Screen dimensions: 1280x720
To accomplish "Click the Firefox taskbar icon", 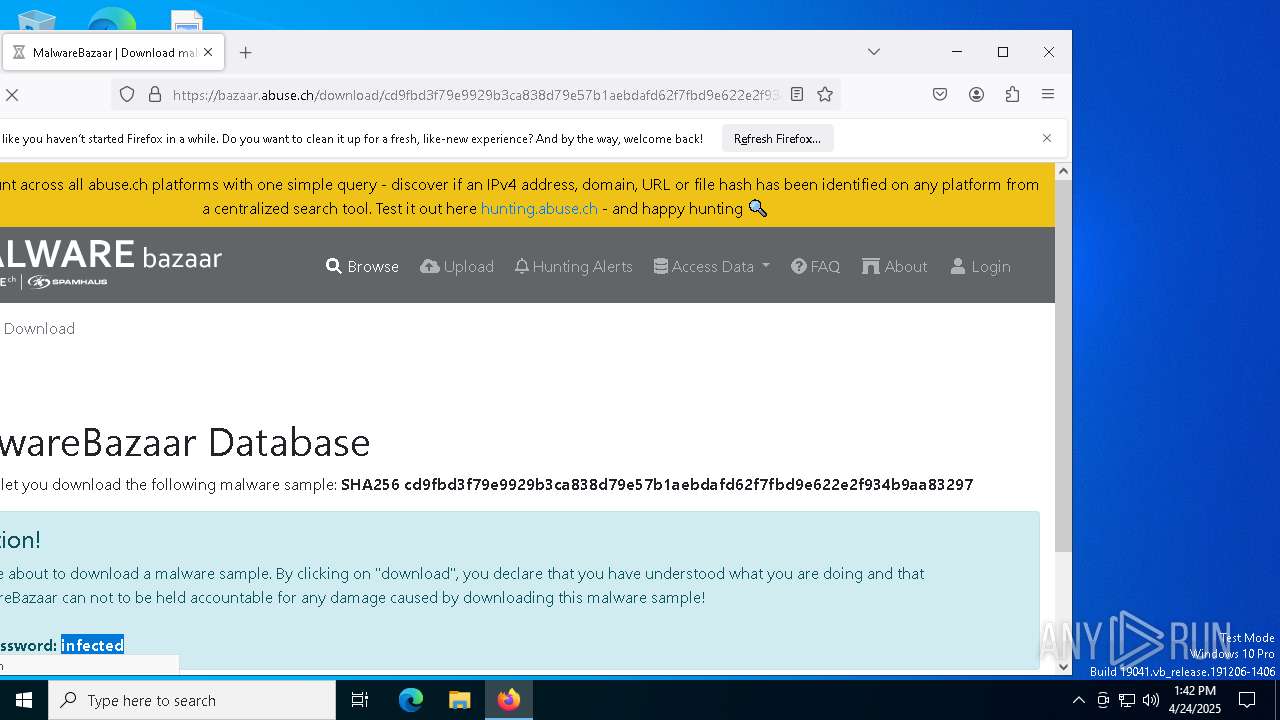I will coord(509,700).
